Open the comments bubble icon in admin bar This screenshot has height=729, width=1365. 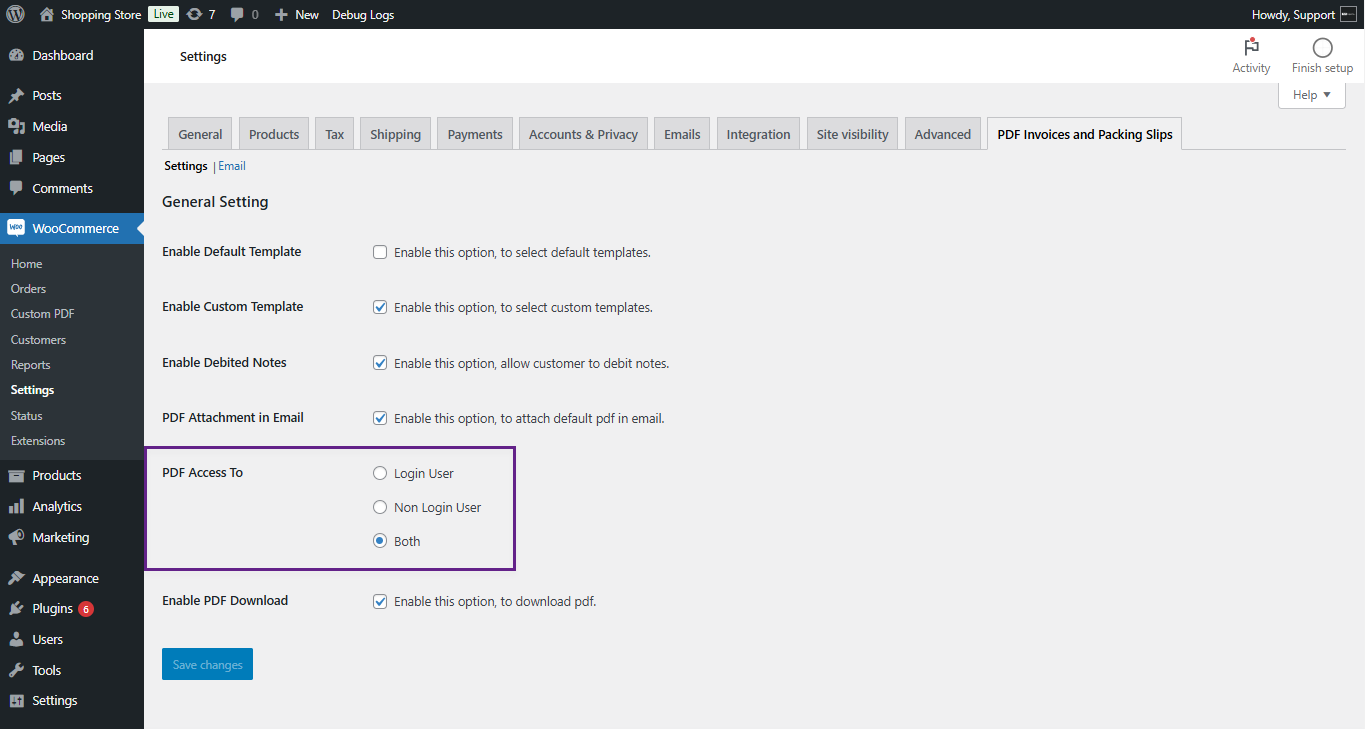click(237, 15)
